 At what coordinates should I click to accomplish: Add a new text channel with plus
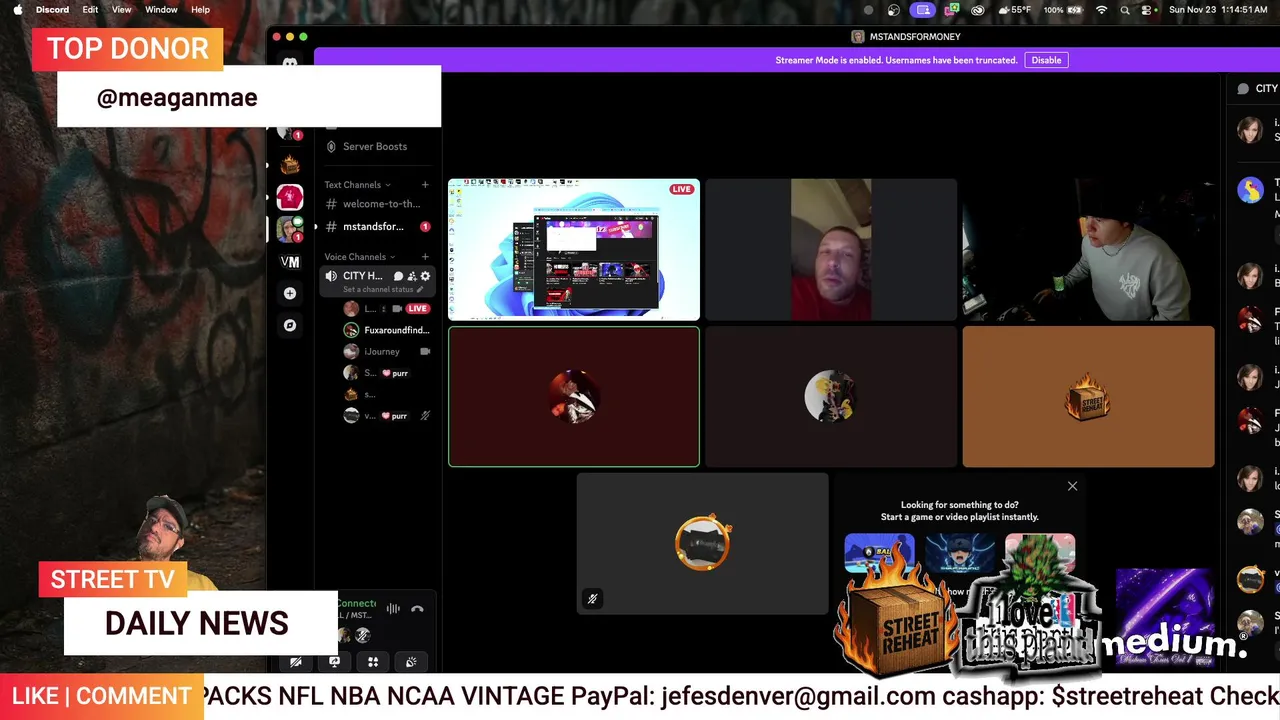[x=425, y=185]
